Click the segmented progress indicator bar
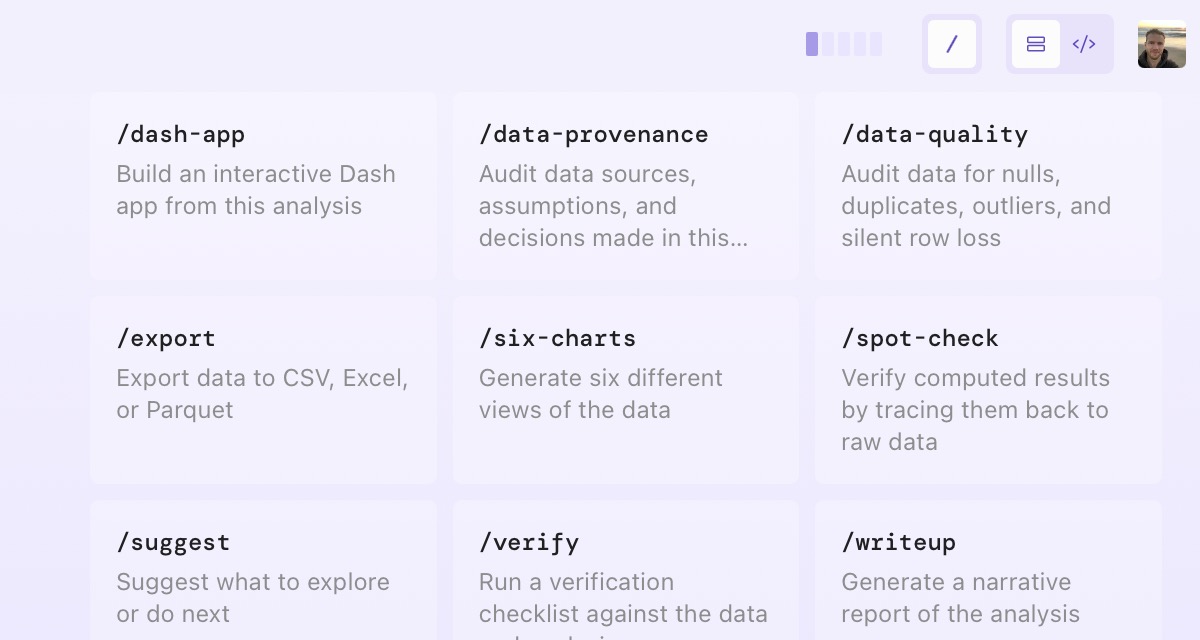This screenshot has height=640, width=1200. click(844, 44)
